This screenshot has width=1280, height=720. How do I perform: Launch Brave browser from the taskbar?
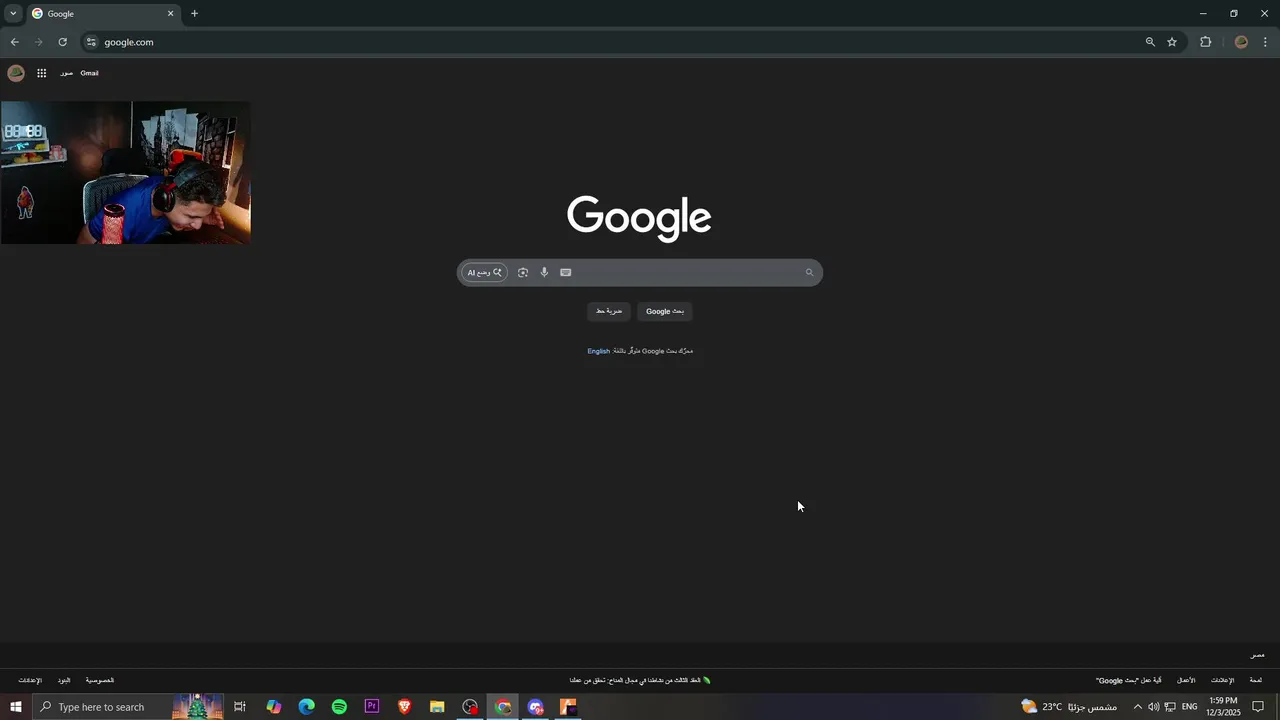point(404,707)
